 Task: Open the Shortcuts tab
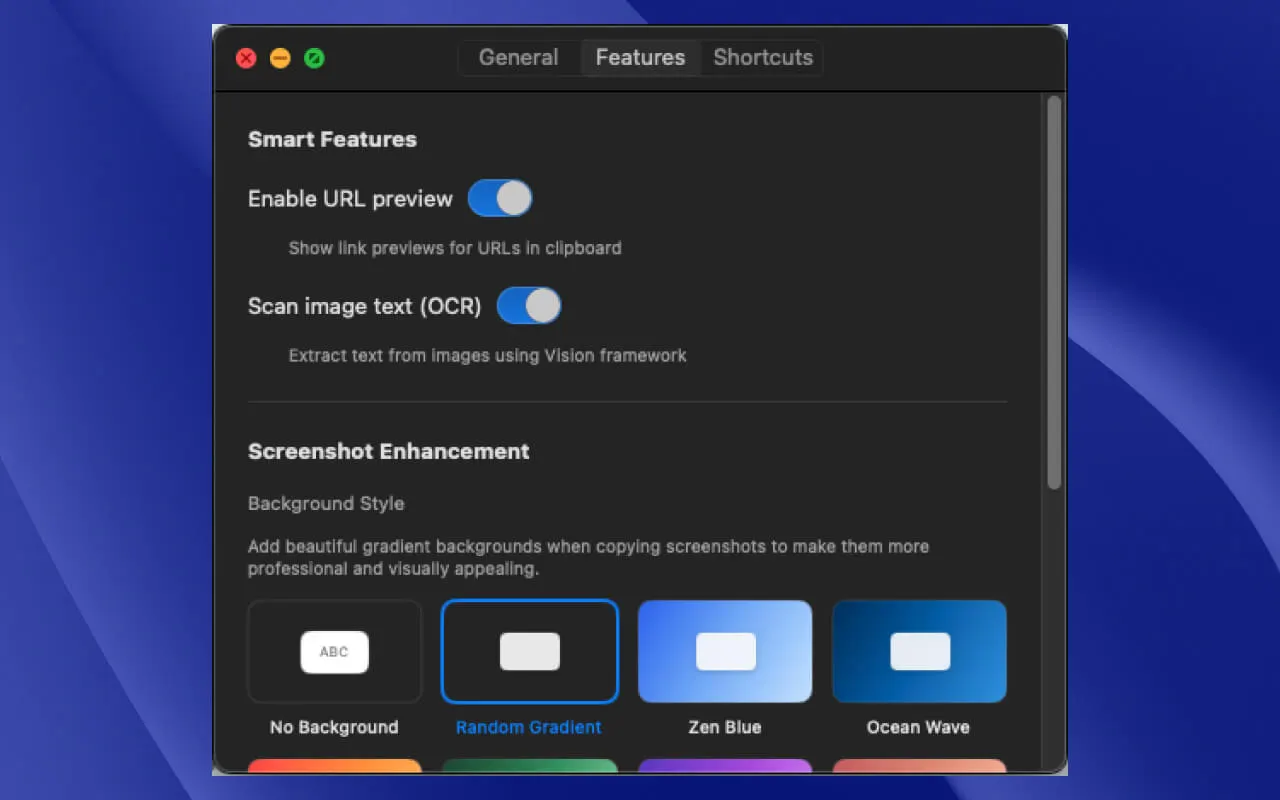coord(762,58)
